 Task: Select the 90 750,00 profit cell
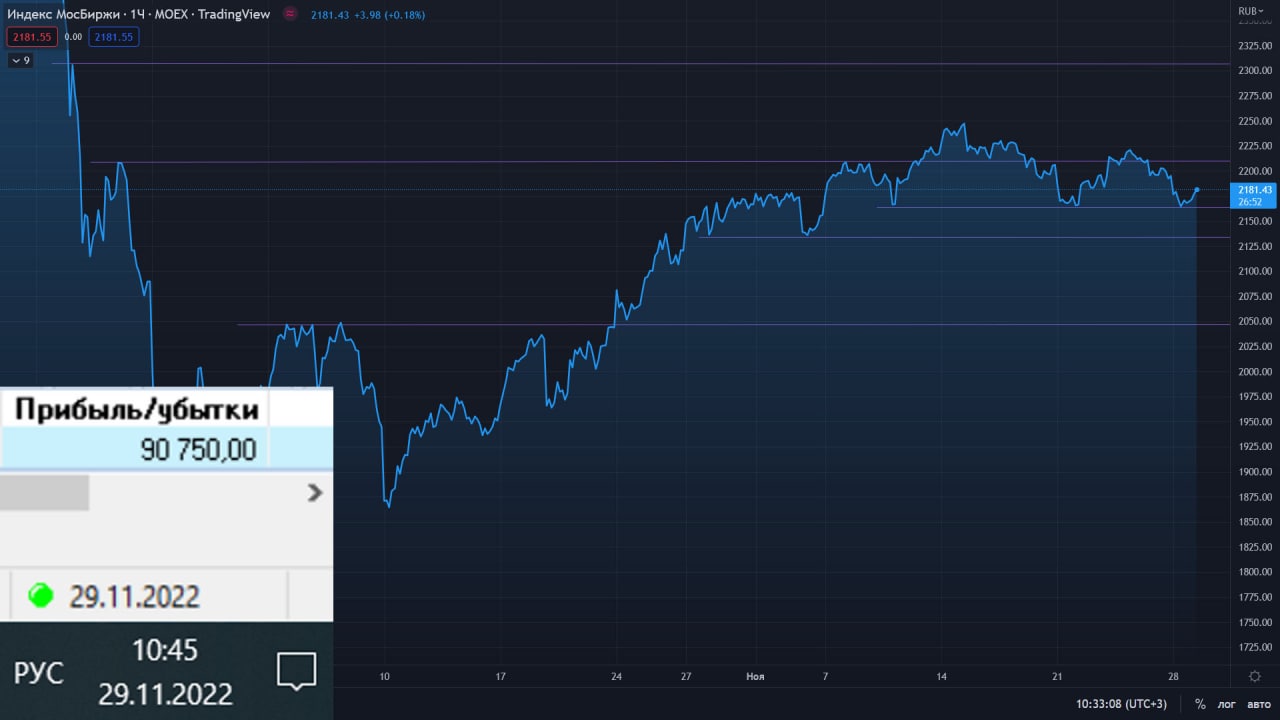165,449
